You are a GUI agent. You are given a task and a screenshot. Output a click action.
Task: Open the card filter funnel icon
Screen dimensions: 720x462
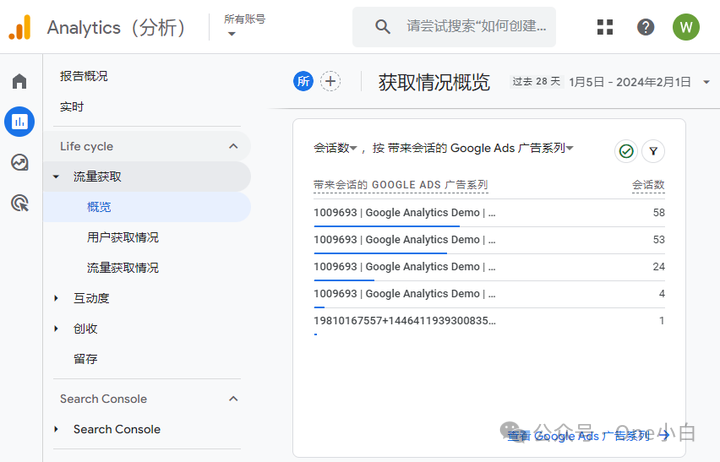pos(653,151)
